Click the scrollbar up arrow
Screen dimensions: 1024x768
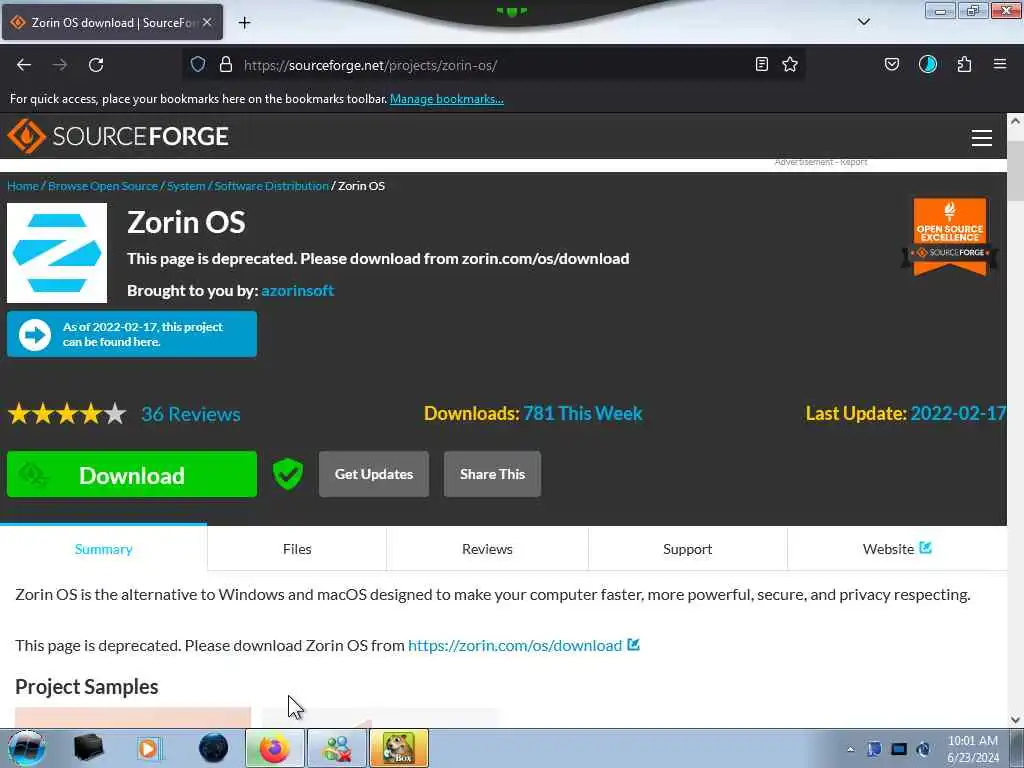coord(1015,121)
